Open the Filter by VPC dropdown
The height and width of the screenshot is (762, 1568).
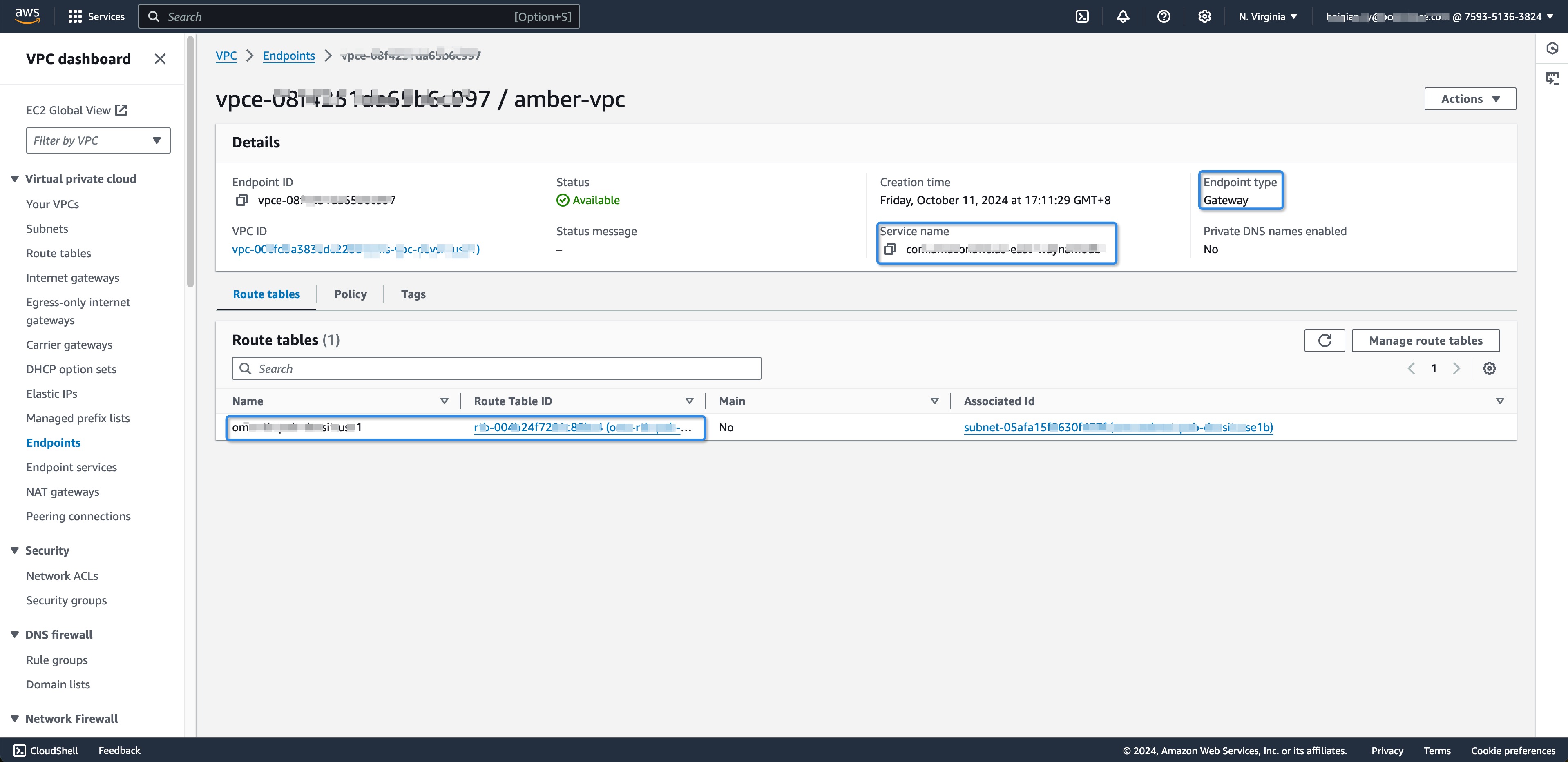[98, 140]
